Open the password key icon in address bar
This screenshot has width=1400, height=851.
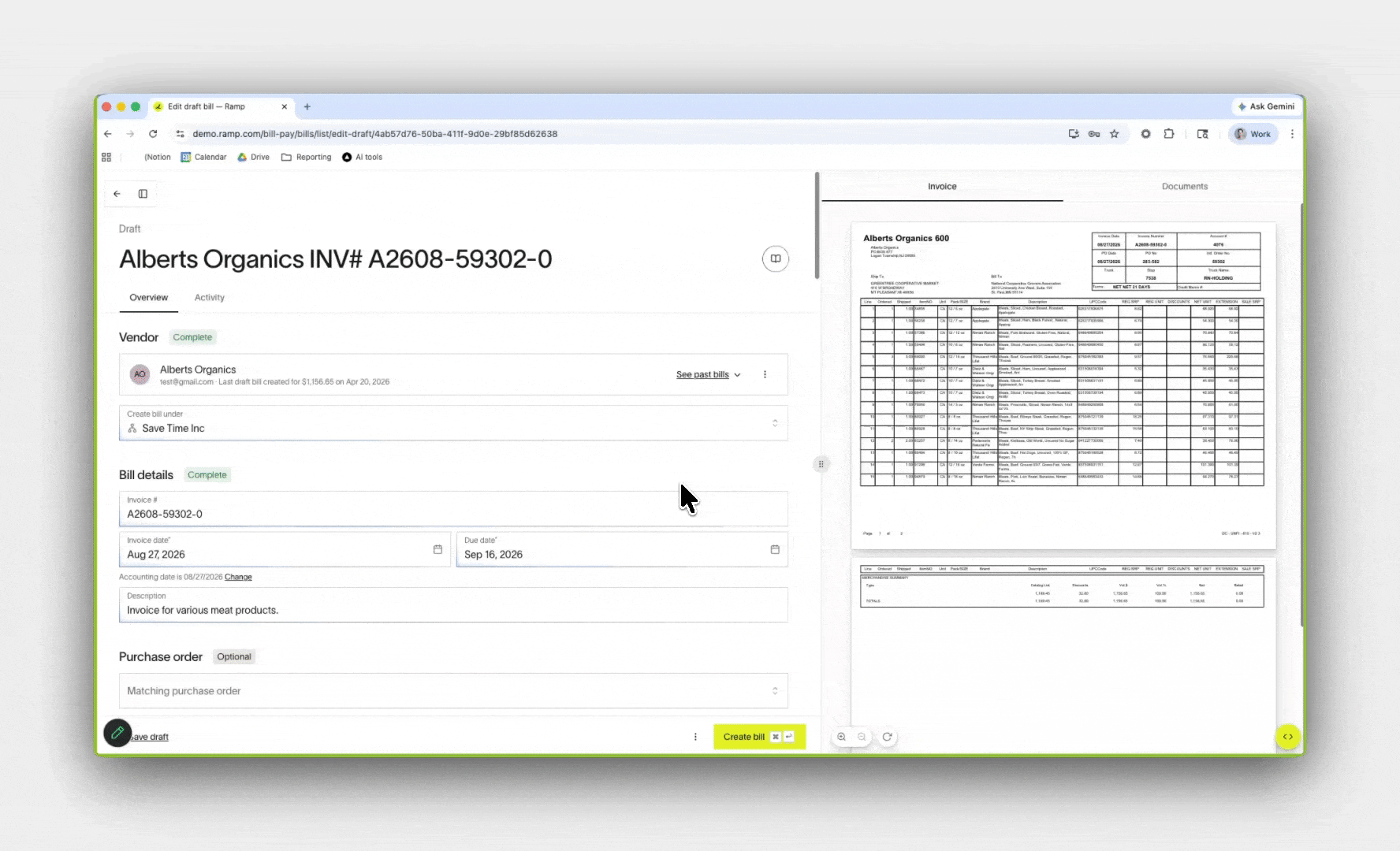click(x=1094, y=134)
